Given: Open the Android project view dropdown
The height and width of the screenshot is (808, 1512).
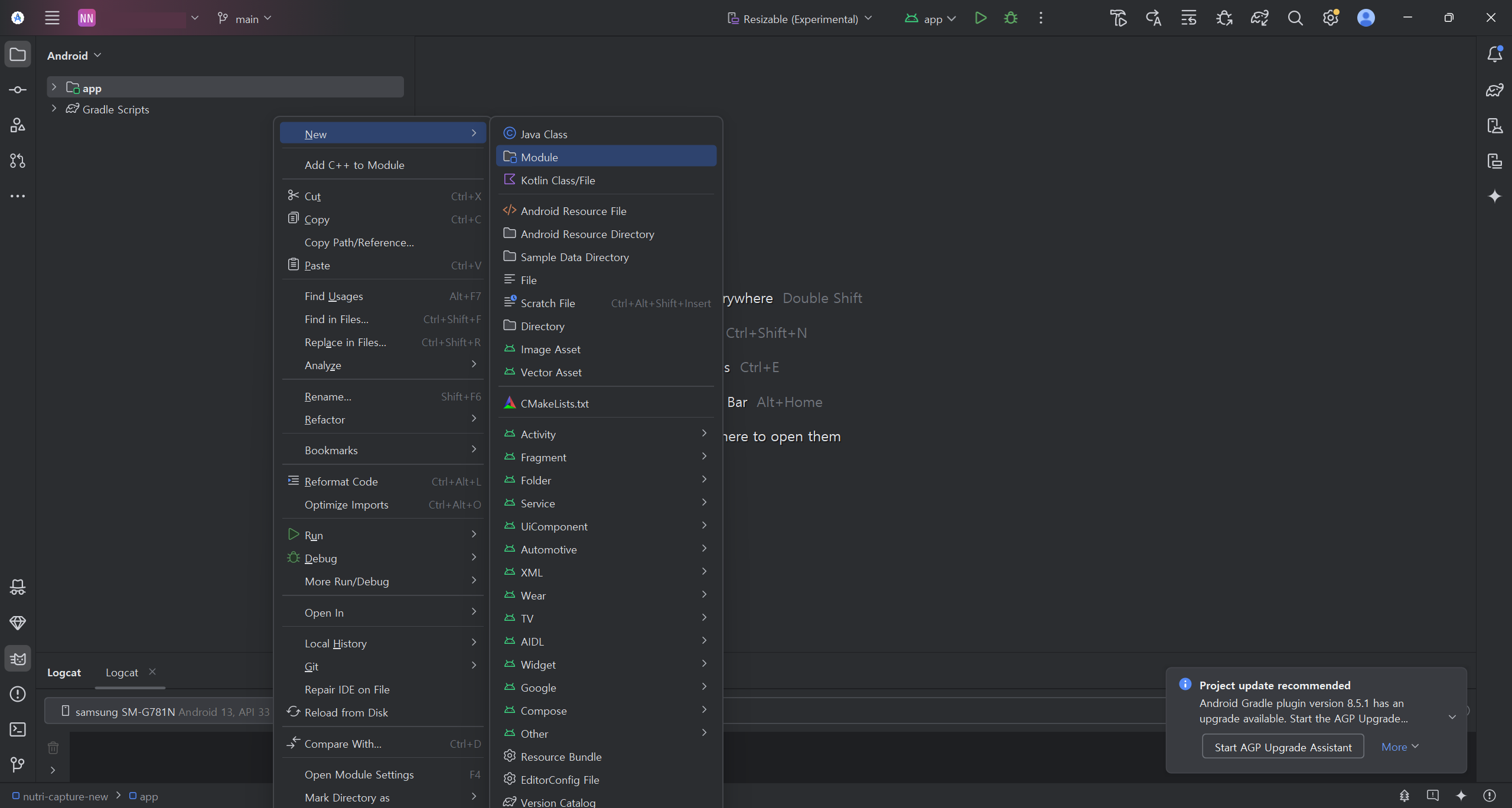Looking at the screenshot, I should (x=74, y=56).
